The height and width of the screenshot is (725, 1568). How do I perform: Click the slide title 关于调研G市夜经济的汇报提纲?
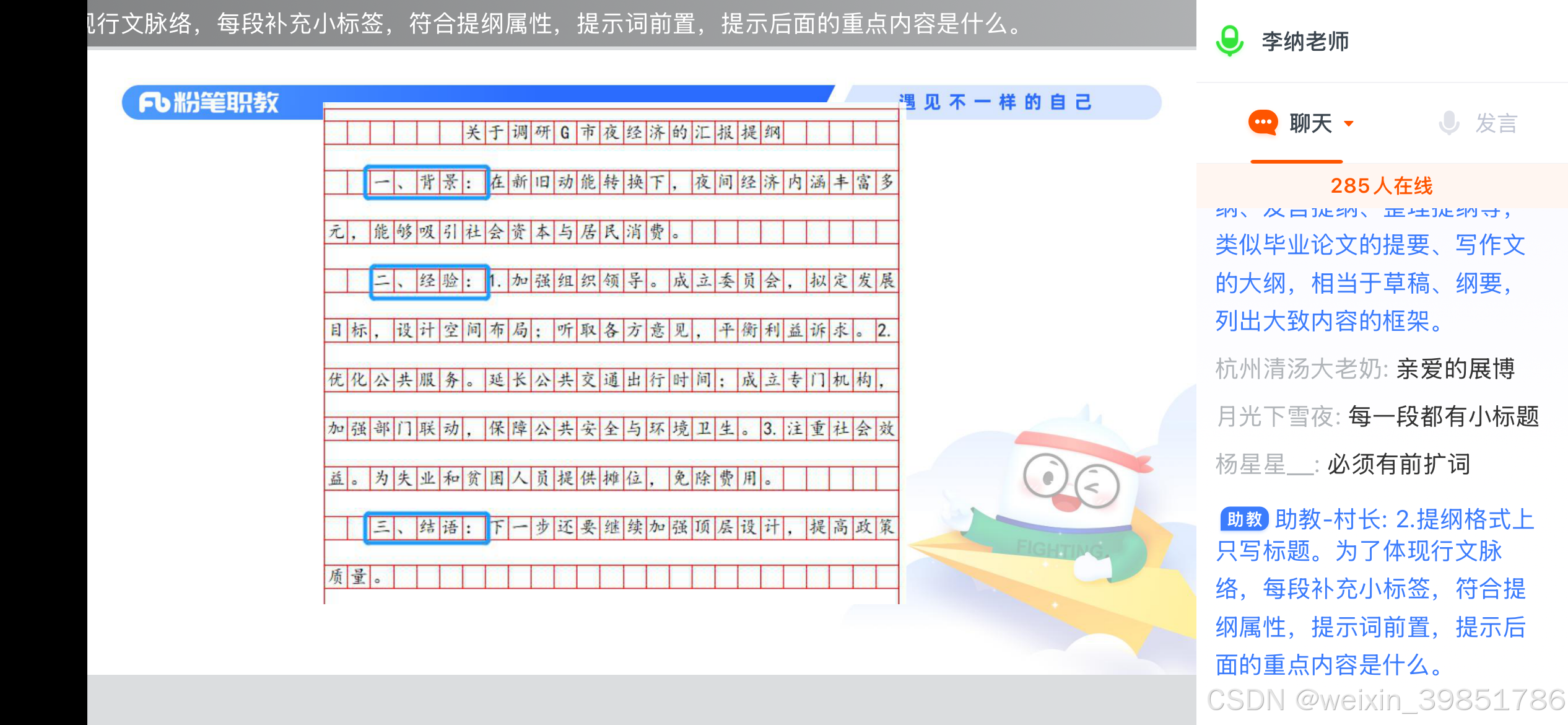623,132
